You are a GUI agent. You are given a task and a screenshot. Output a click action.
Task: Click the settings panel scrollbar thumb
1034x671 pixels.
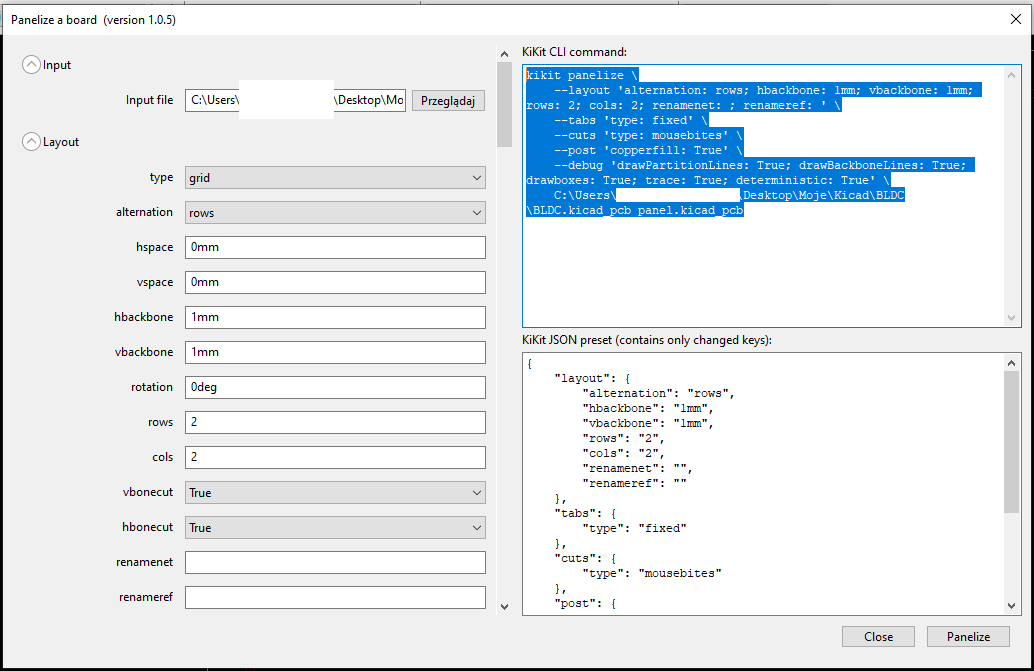pos(504,104)
